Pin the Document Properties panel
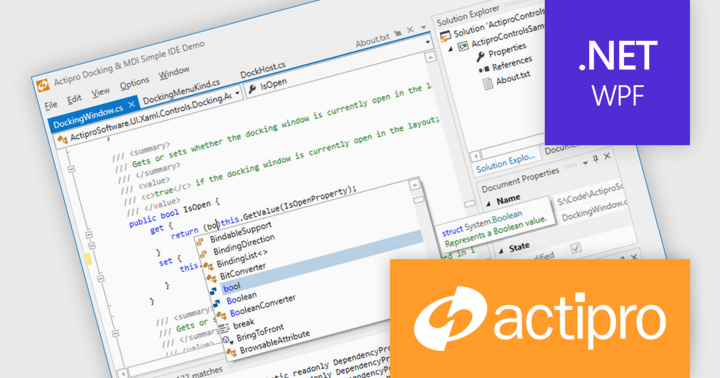This screenshot has height=378, width=720. pos(596,159)
